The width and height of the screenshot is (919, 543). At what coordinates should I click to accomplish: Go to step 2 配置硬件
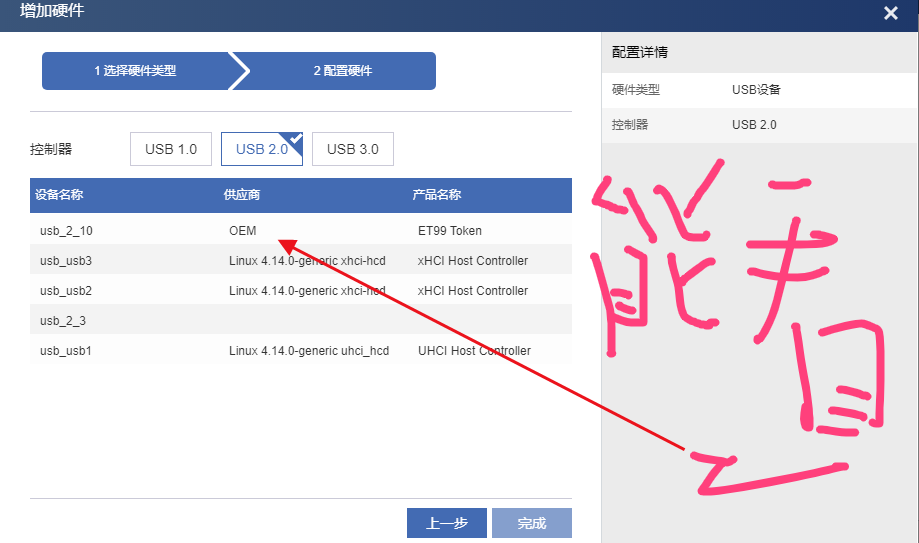[x=343, y=71]
